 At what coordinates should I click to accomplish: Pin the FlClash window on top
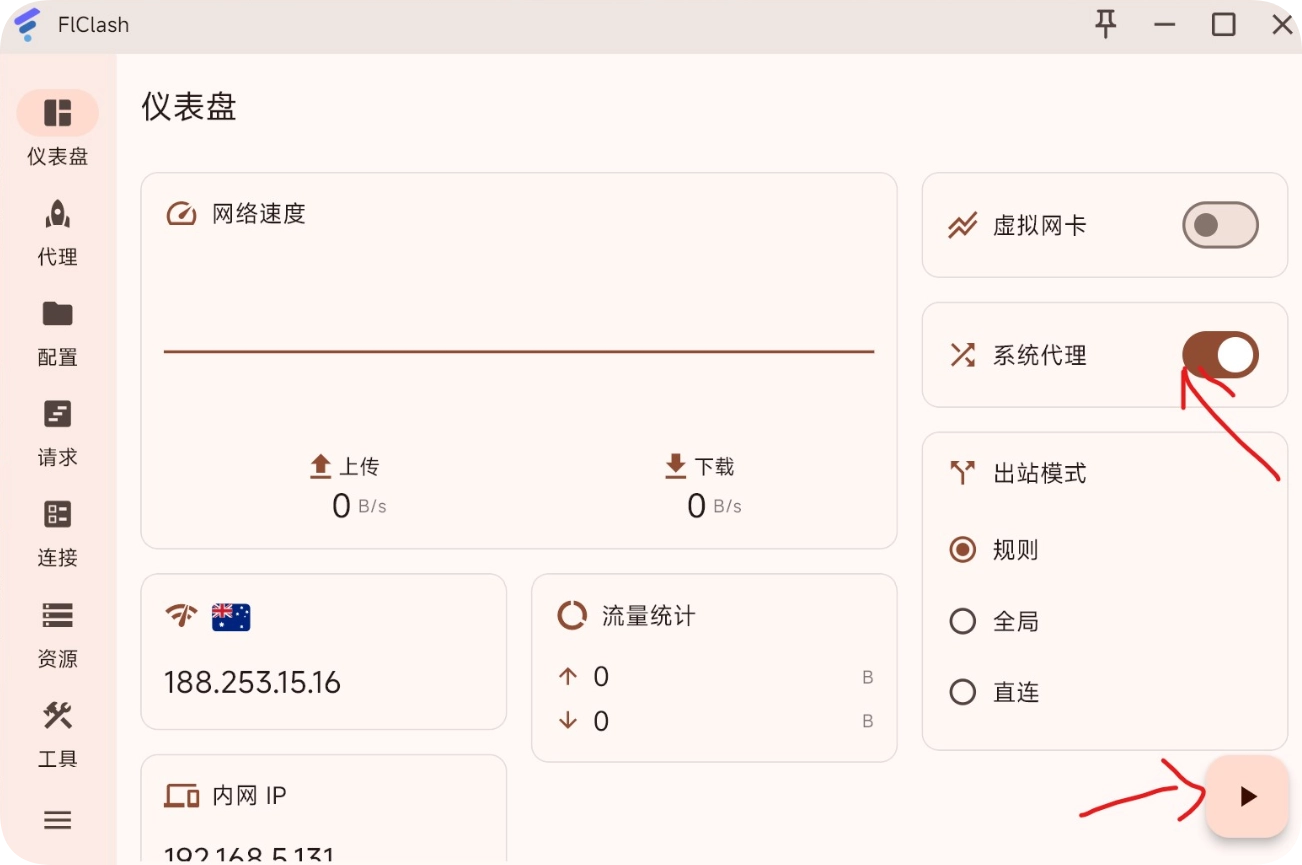[1105, 24]
